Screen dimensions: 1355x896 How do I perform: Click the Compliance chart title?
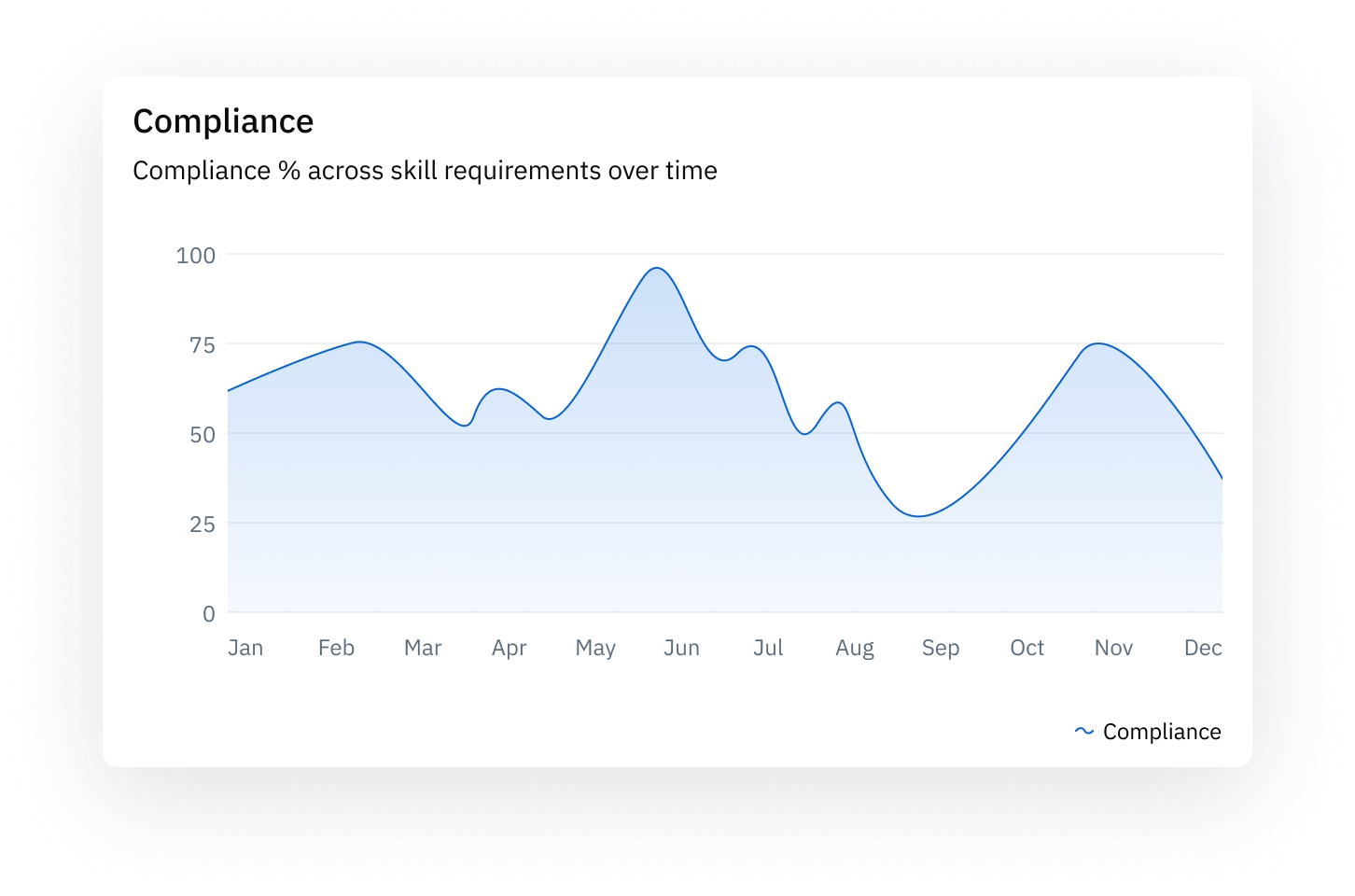click(223, 121)
